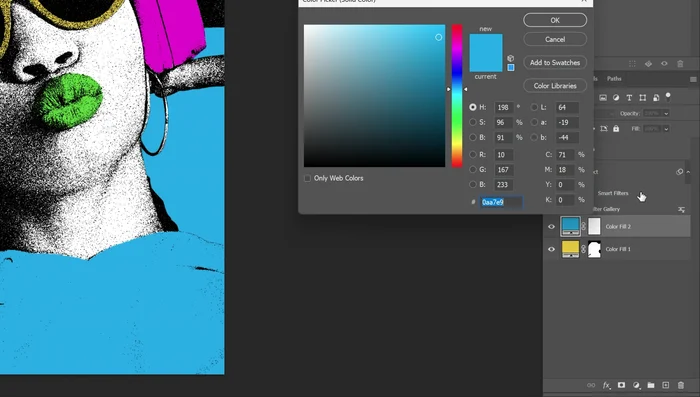Toggle layer filtering on/off switch
The image size is (700, 397).
click(668, 96)
